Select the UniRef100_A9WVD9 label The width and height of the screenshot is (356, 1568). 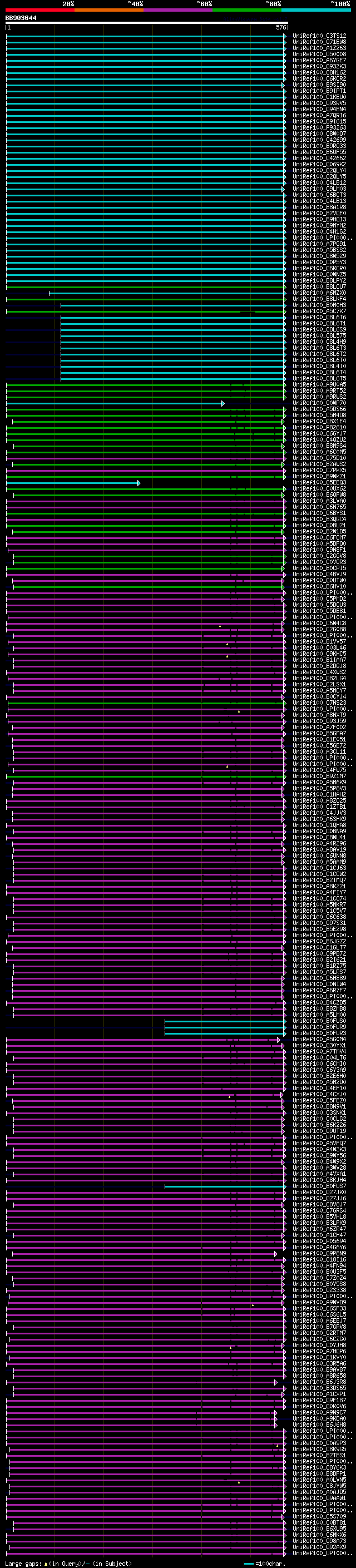[x=319, y=1302]
